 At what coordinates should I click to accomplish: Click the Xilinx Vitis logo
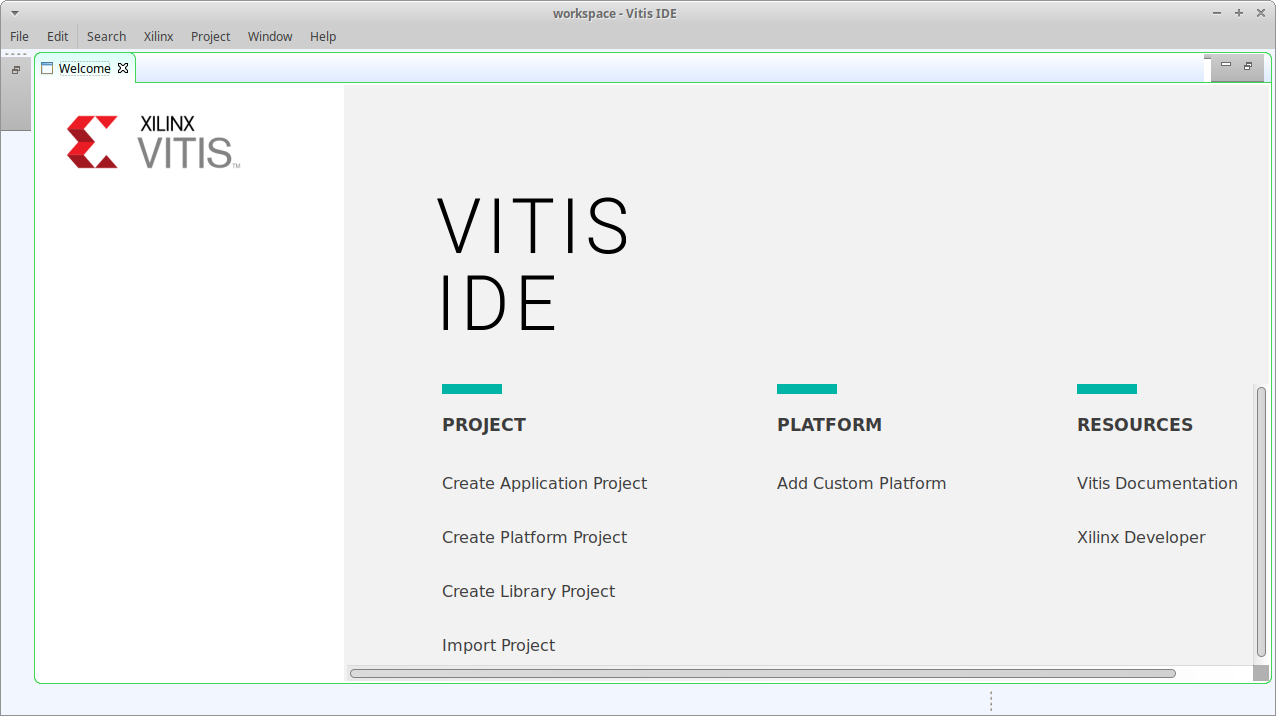click(153, 142)
